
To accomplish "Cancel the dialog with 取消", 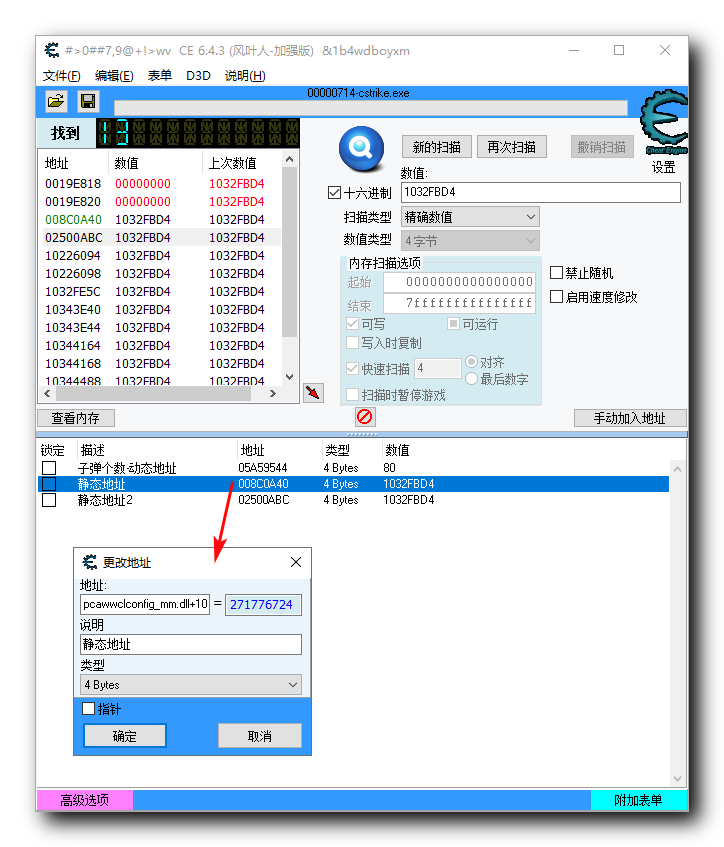I will coord(260,736).
